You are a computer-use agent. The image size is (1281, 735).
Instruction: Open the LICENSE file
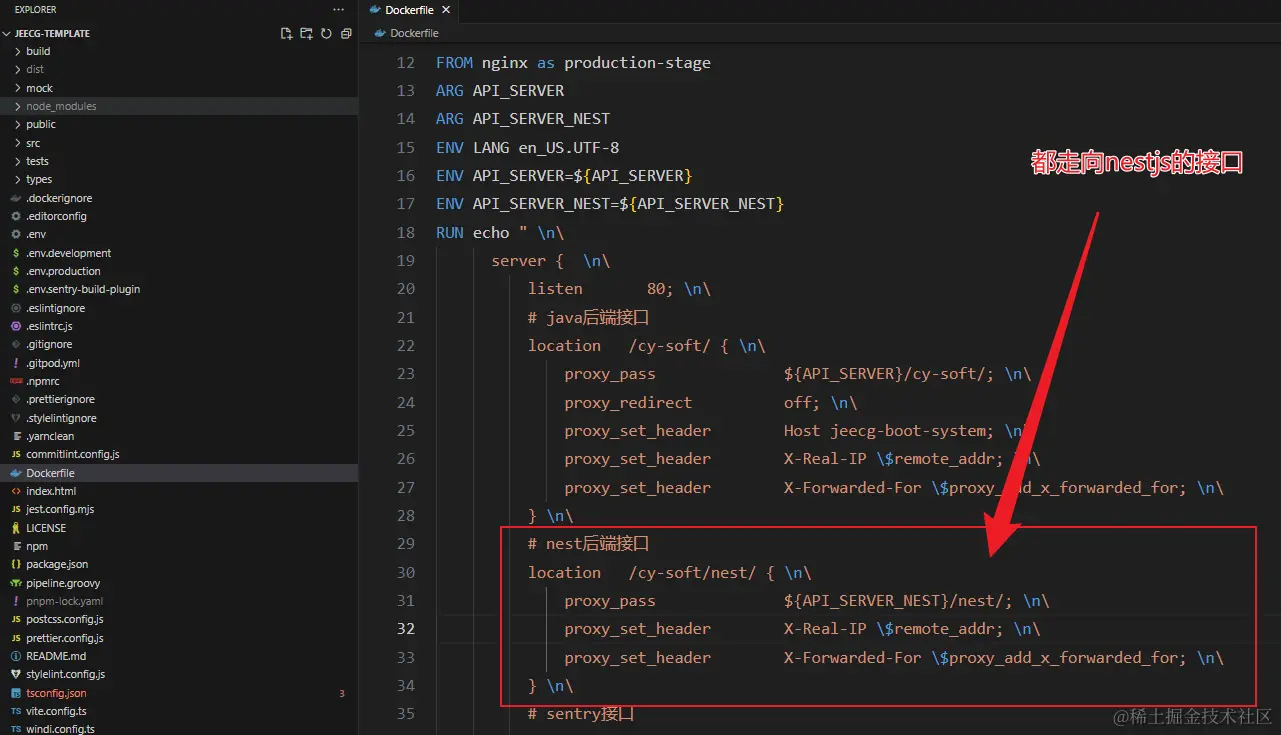pos(179,528)
